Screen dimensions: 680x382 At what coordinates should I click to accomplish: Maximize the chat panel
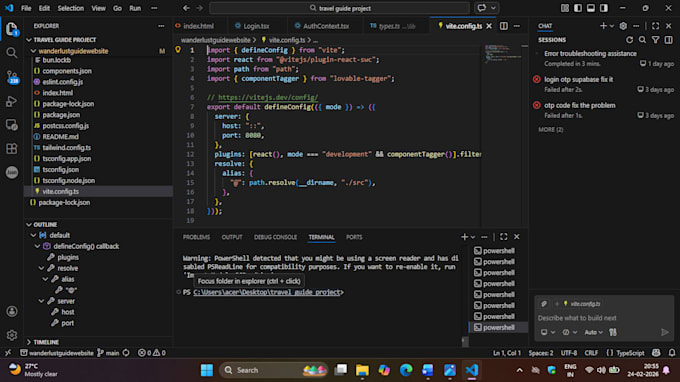pos(655,26)
